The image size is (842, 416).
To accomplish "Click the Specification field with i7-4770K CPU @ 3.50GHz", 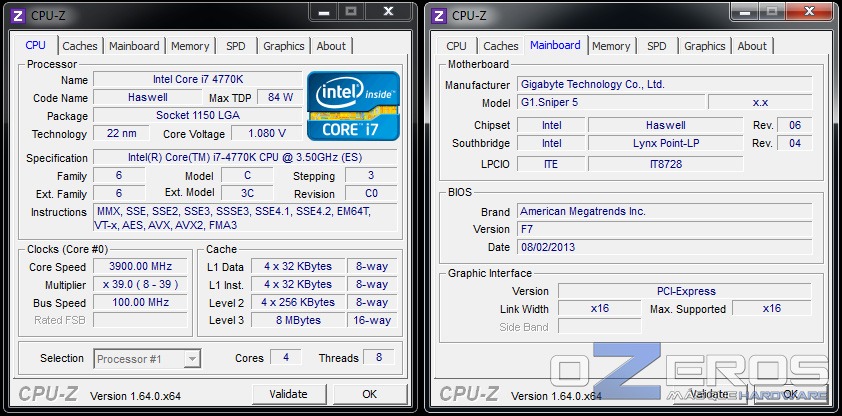I will (245, 157).
